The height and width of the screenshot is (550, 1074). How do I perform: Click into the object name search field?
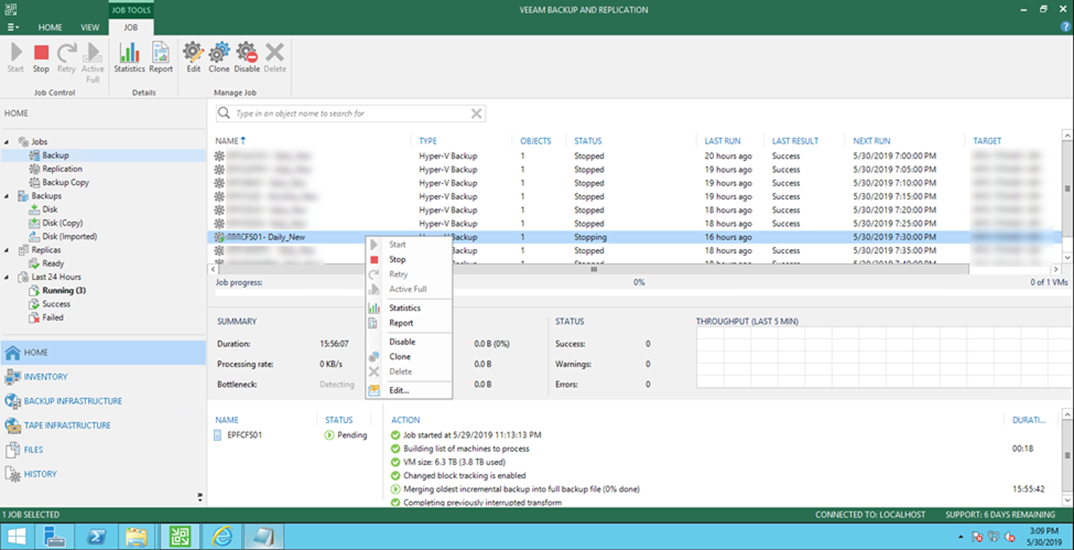click(x=349, y=114)
